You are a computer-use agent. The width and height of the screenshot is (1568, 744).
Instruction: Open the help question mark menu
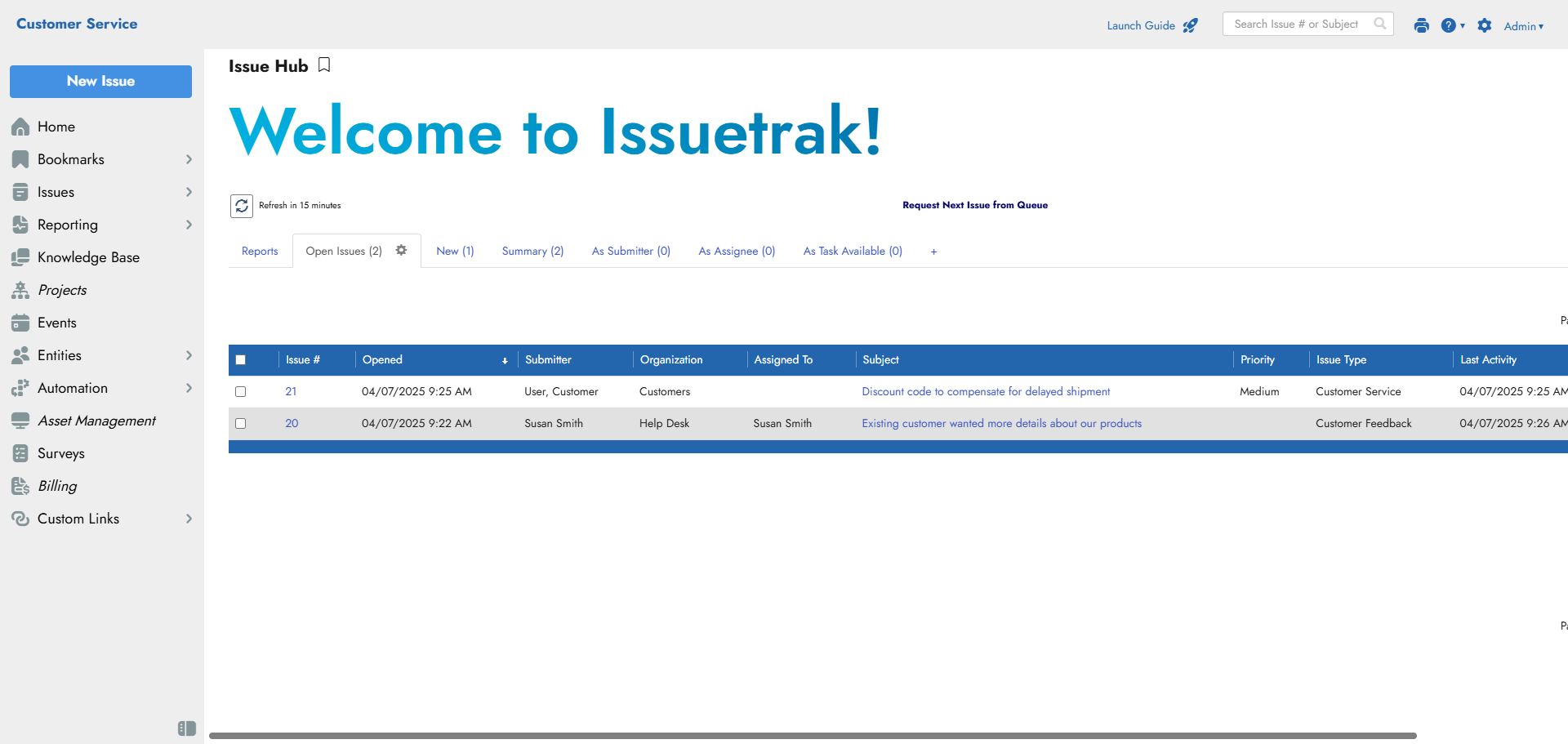click(x=1452, y=25)
